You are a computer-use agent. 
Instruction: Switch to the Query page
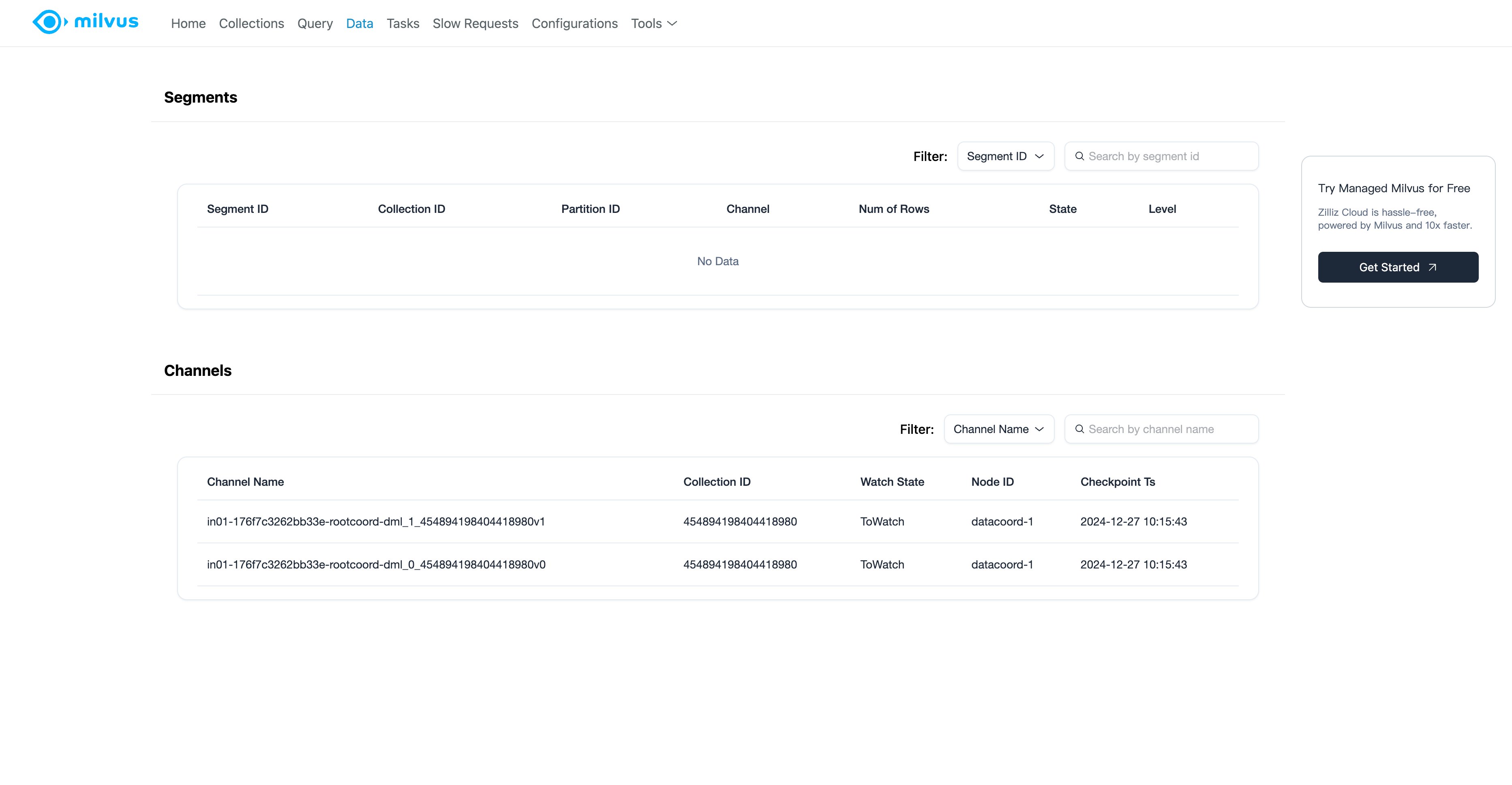315,24
